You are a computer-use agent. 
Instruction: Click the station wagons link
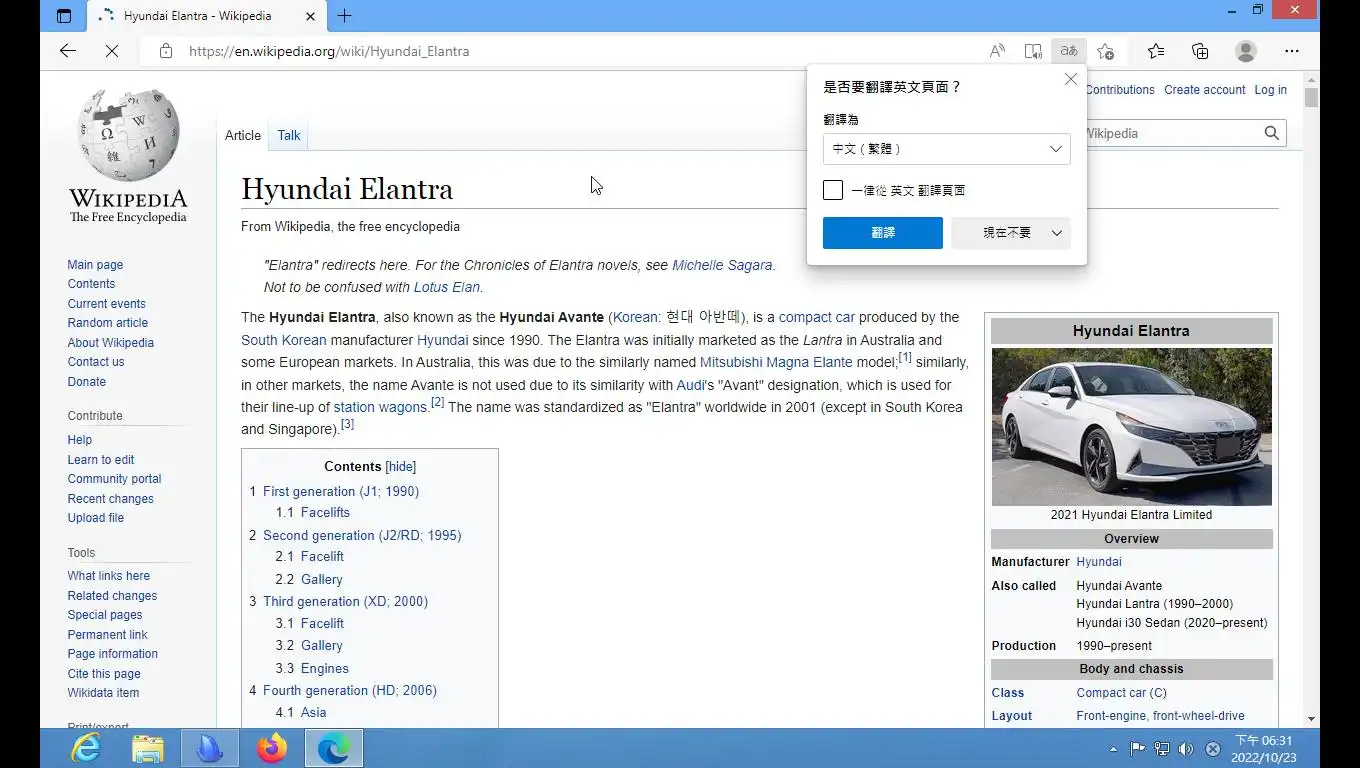tap(380, 407)
